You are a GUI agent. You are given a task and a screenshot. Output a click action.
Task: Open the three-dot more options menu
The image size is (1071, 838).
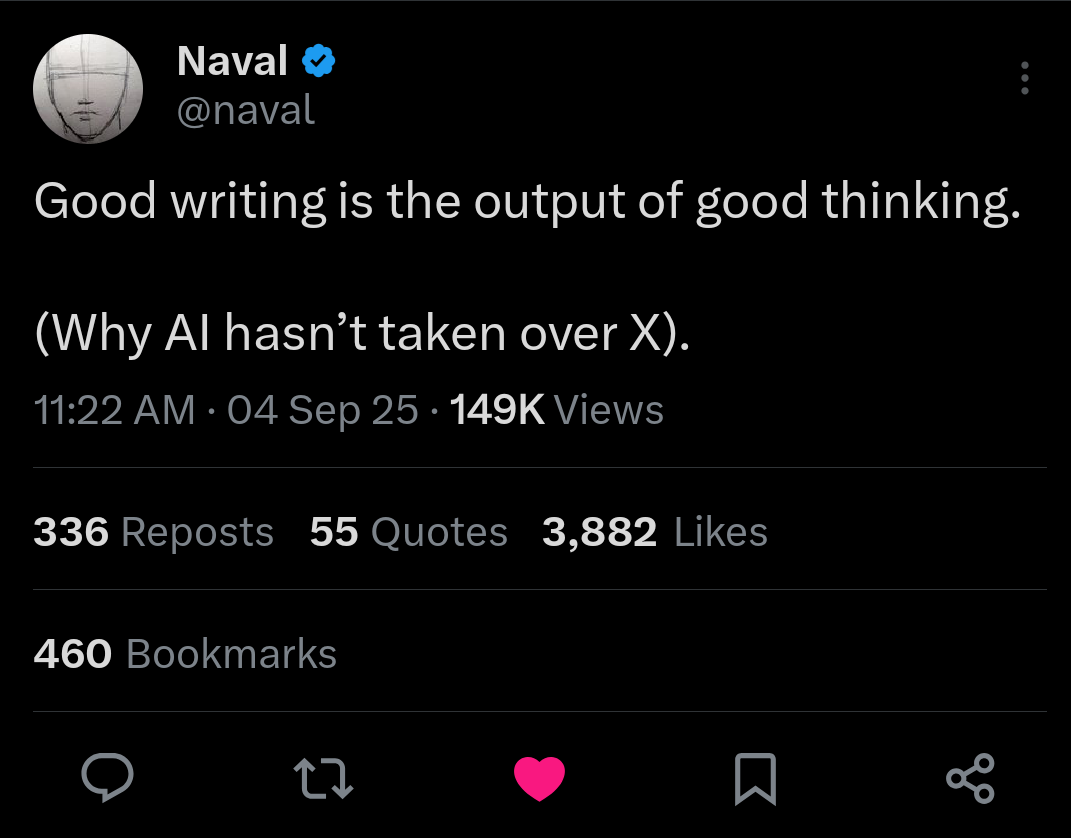tap(1022, 79)
